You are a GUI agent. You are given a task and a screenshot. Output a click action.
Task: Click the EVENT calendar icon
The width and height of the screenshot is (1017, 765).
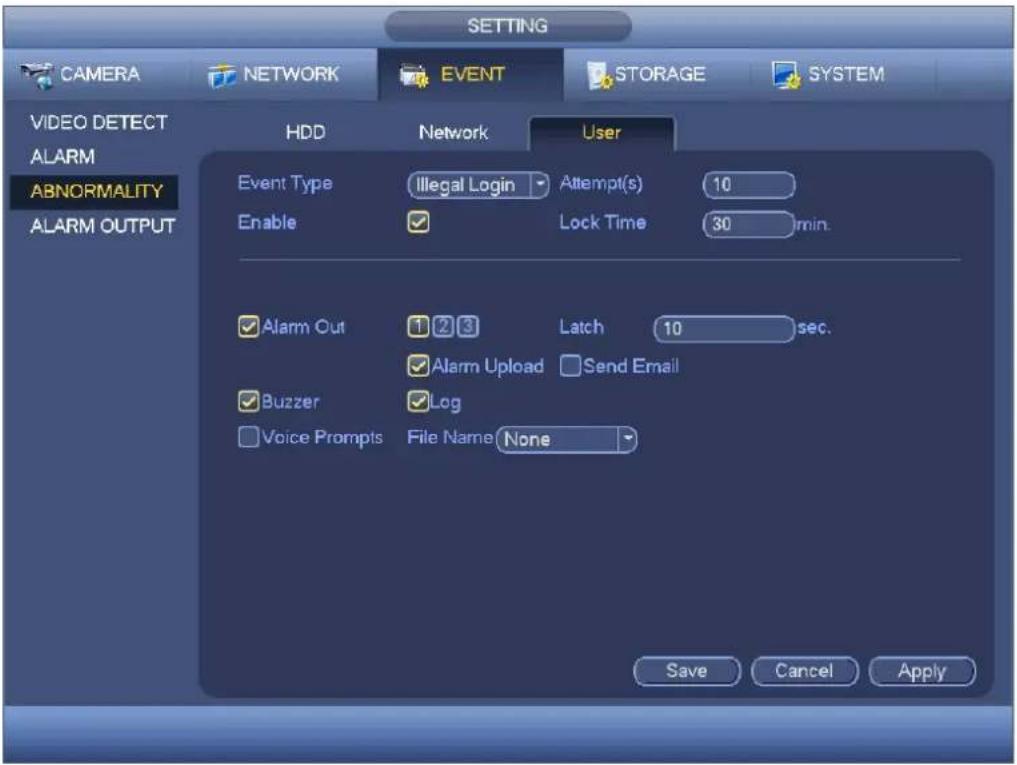[414, 76]
